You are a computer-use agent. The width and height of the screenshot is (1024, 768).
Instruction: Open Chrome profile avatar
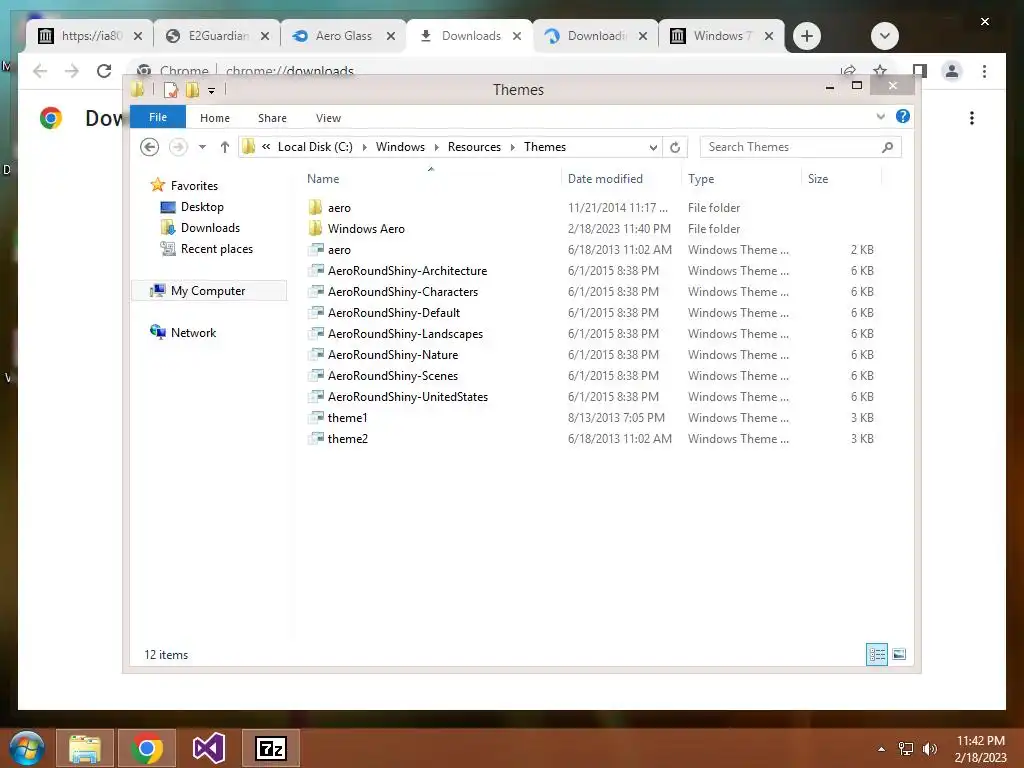click(952, 71)
